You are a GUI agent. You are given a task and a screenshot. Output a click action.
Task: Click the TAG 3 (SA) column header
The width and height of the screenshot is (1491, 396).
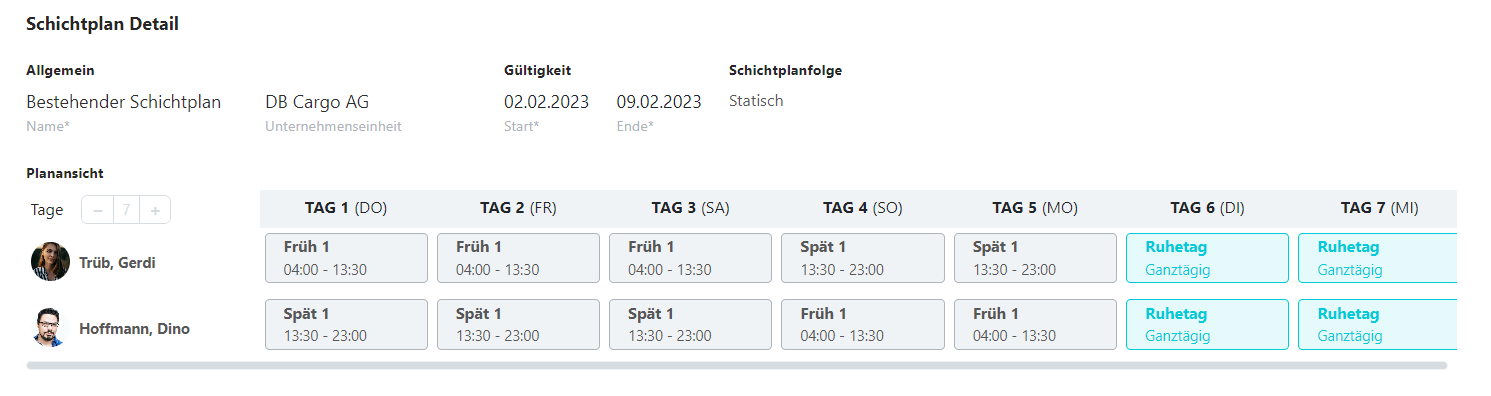690,208
